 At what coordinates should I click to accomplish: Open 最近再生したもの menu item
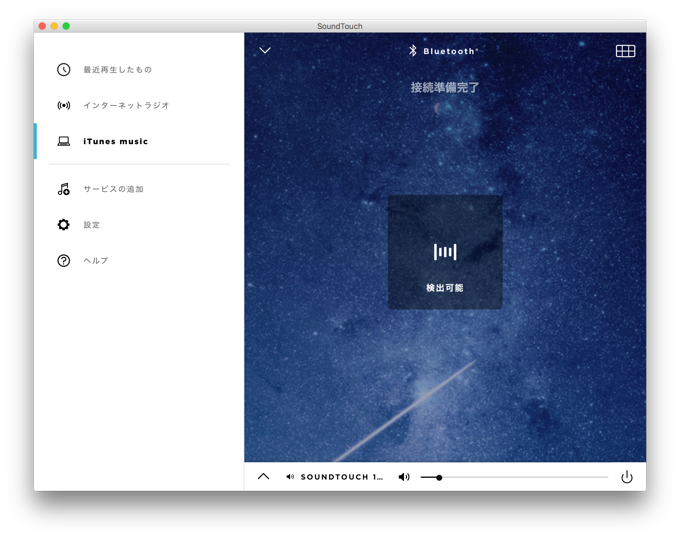tap(117, 70)
